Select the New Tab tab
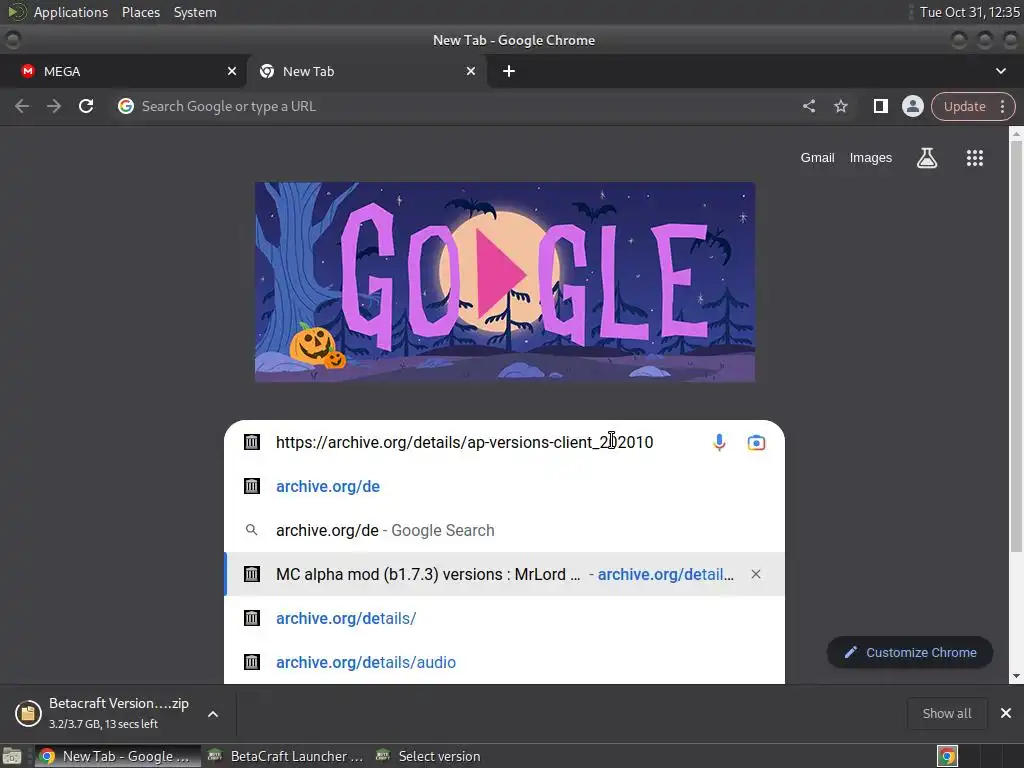 (367, 71)
